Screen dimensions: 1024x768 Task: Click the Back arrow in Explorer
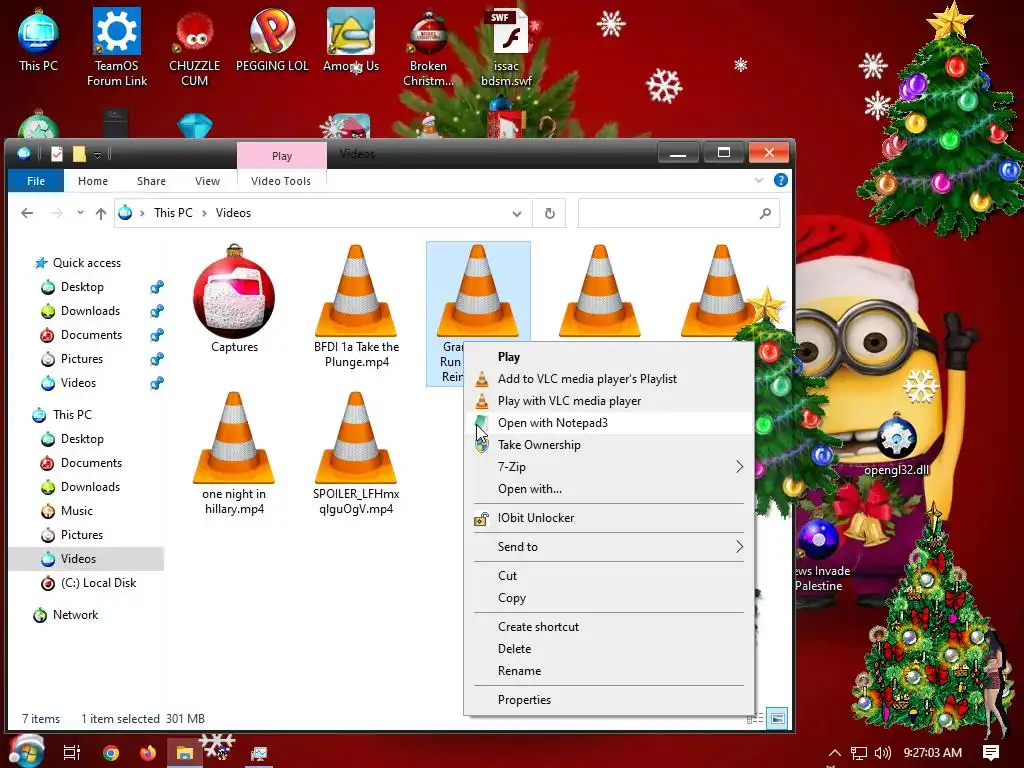coord(27,213)
